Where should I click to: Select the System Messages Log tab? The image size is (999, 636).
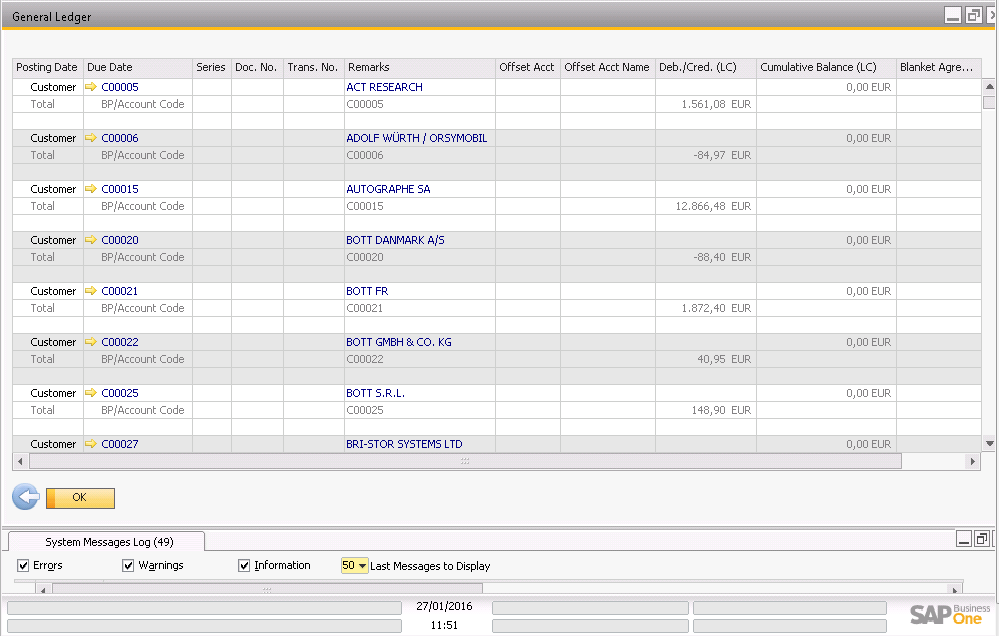click(x=108, y=542)
